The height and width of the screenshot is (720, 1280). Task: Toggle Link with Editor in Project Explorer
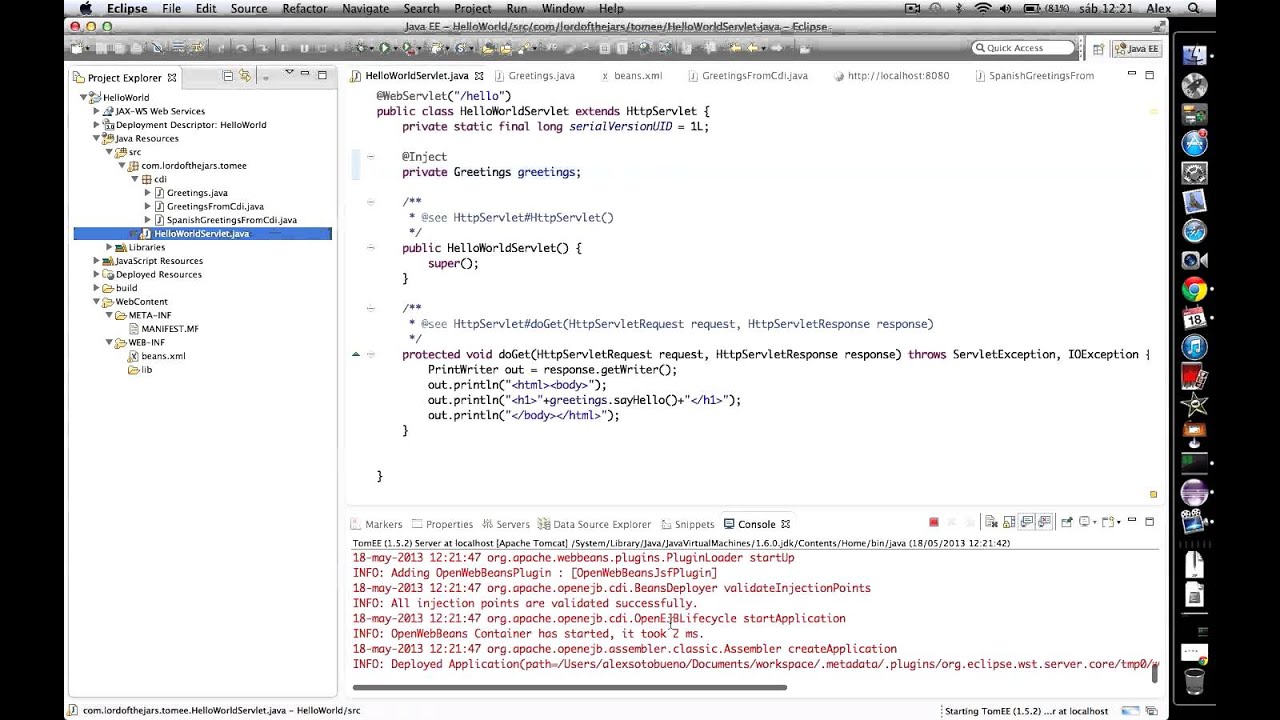pyautogui.click(x=245, y=76)
